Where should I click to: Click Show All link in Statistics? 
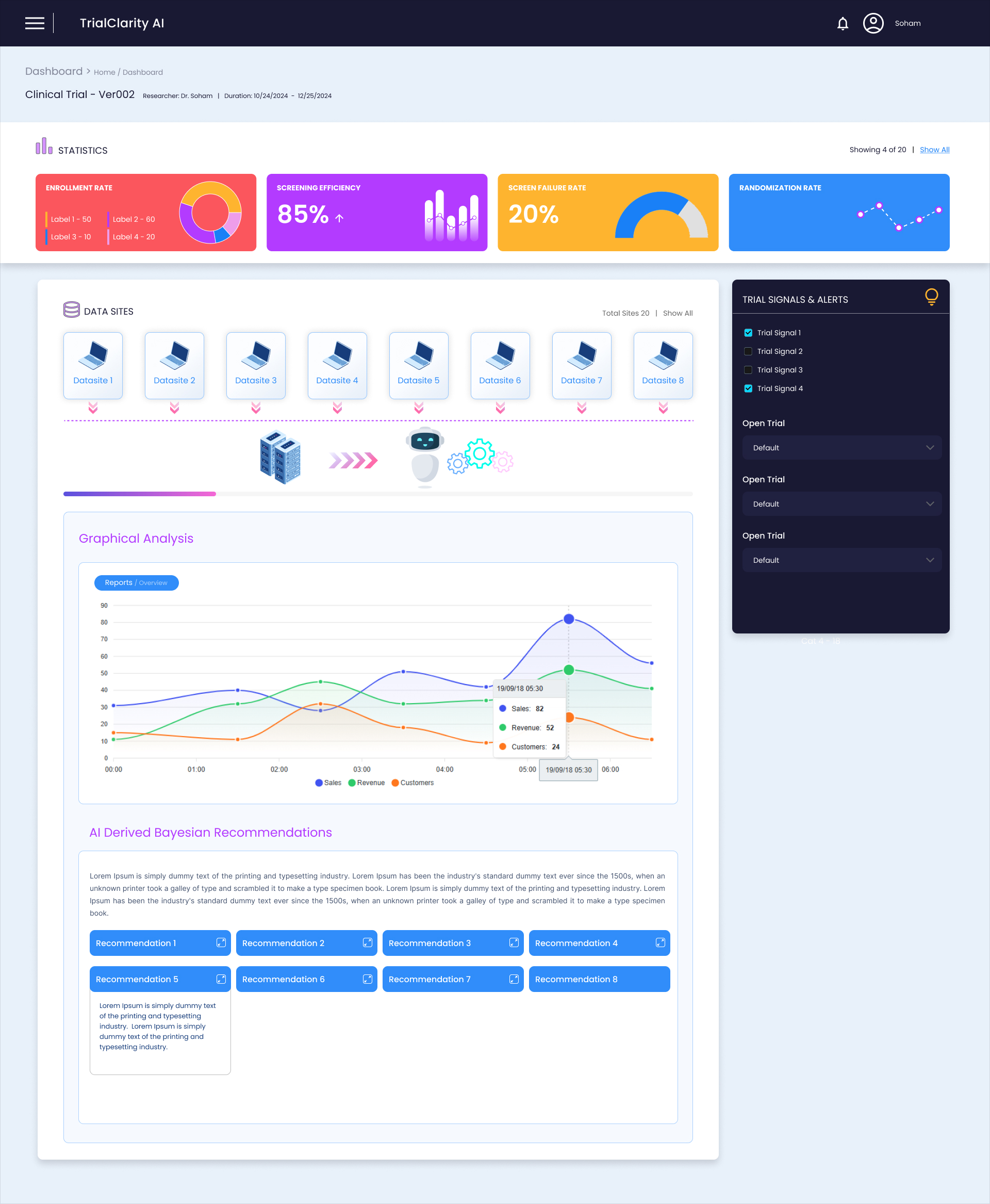click(x=934, y=150)
